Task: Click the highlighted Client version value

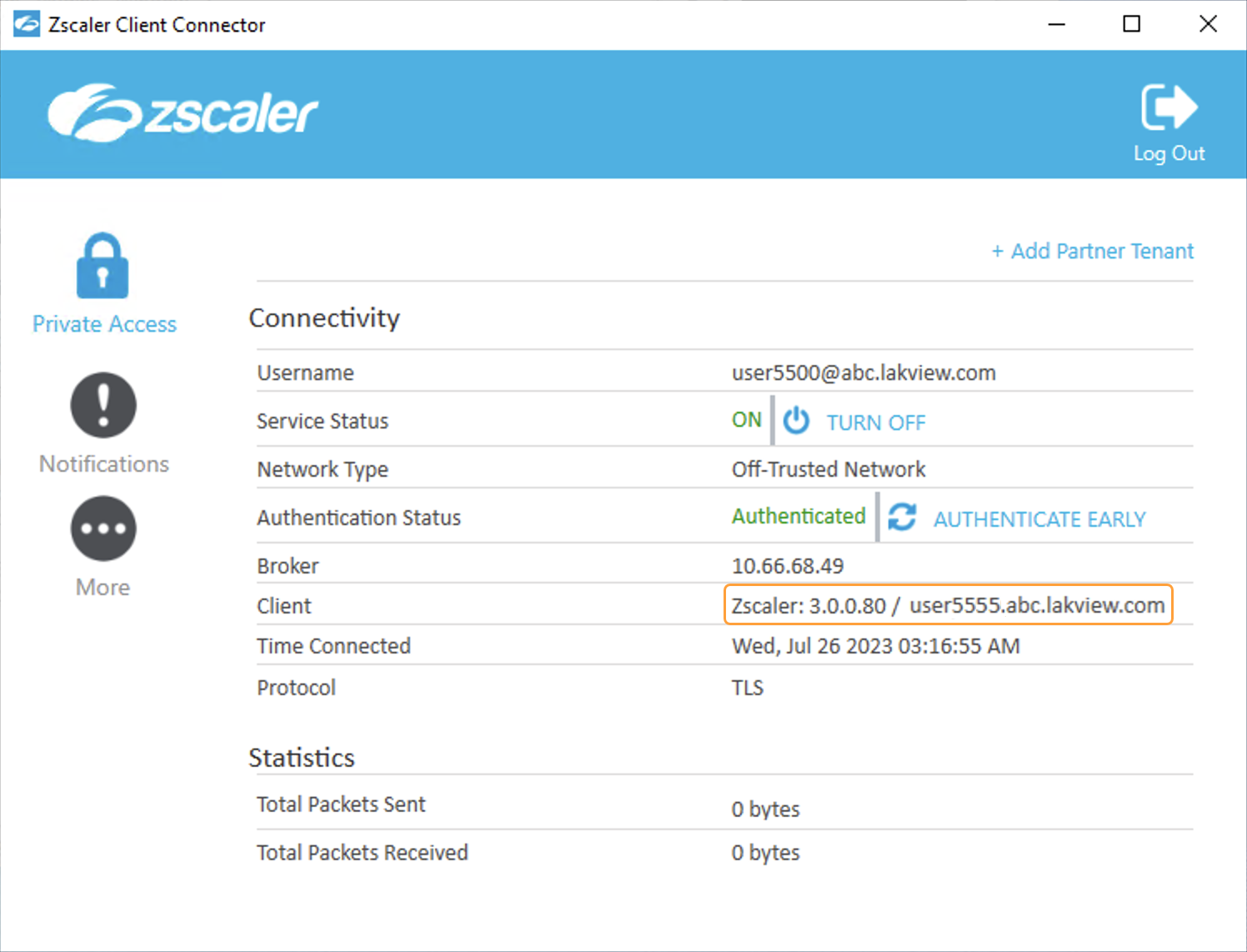Action: coord(948,605)
